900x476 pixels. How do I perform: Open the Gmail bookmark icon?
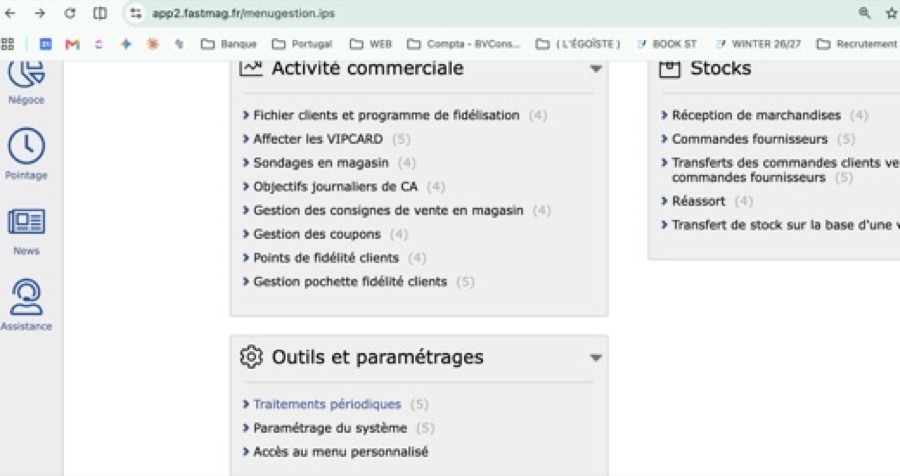[72, 44]
